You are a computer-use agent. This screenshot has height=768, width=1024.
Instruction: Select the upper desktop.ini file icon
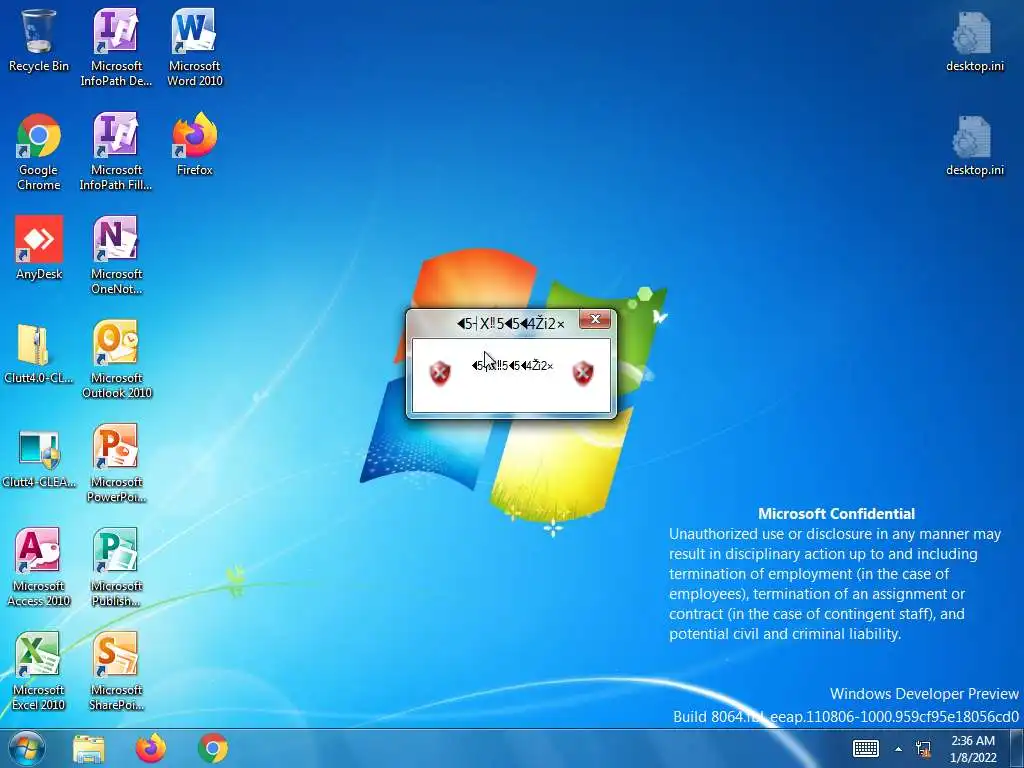coord(974,41)
